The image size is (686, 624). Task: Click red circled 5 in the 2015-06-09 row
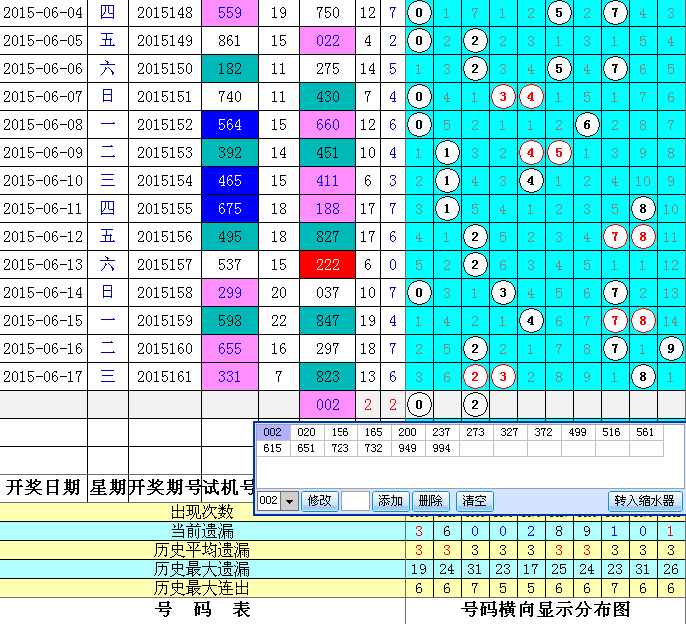click(559, 153)
